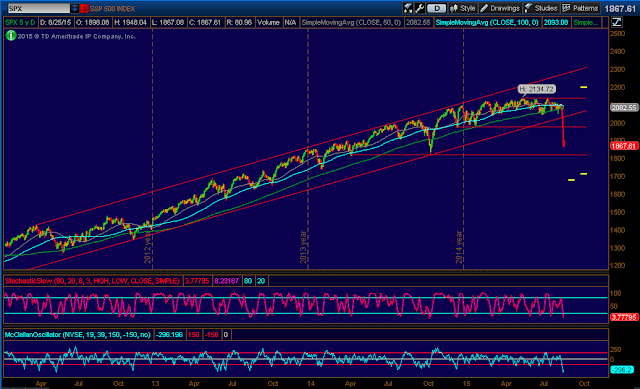Screen dimensions: 640x389
Task: Click the green info icon
Action: pyautogui.click(x=11, y=36)
